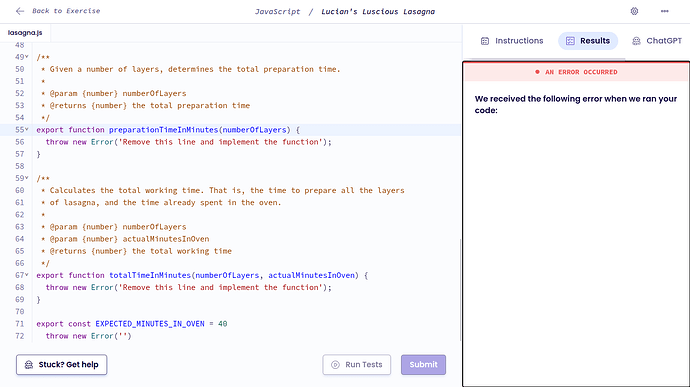Collapse preparationTimeInMinutes function fold at line 55
Viewport: 690px width, 387px height.
point(27,129)
